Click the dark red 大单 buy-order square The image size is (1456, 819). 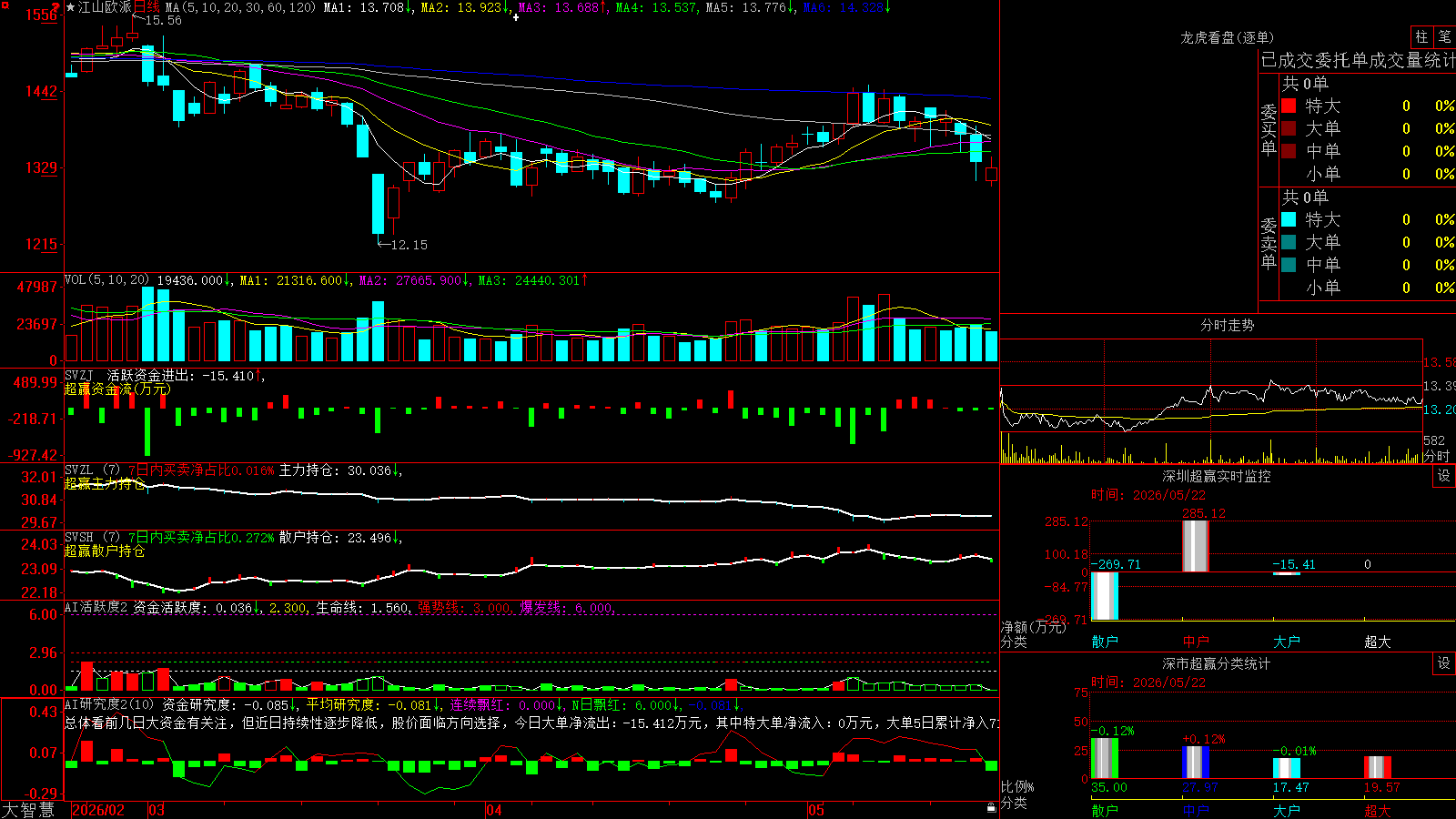[x=1289, y=128]
